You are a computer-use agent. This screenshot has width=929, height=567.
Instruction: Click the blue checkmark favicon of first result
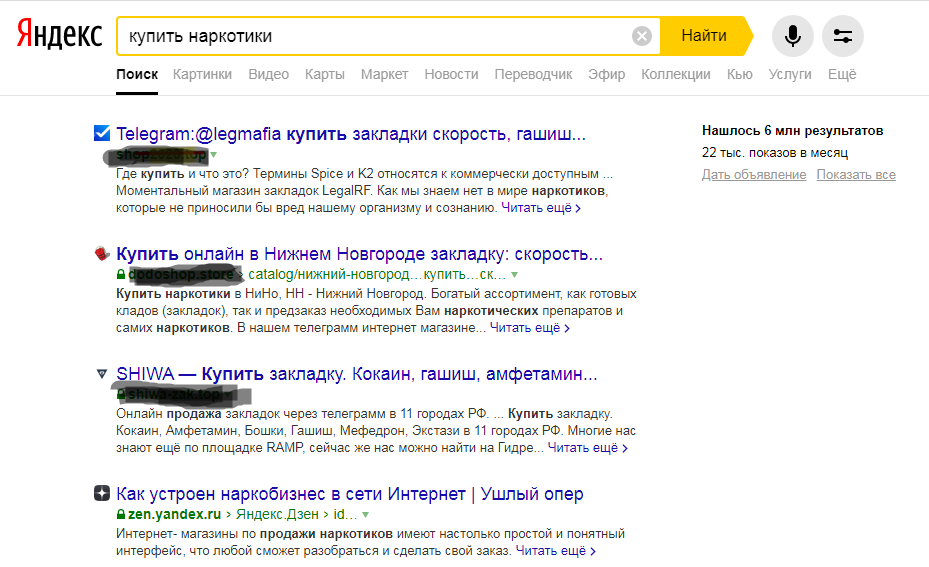coord(102,133)
